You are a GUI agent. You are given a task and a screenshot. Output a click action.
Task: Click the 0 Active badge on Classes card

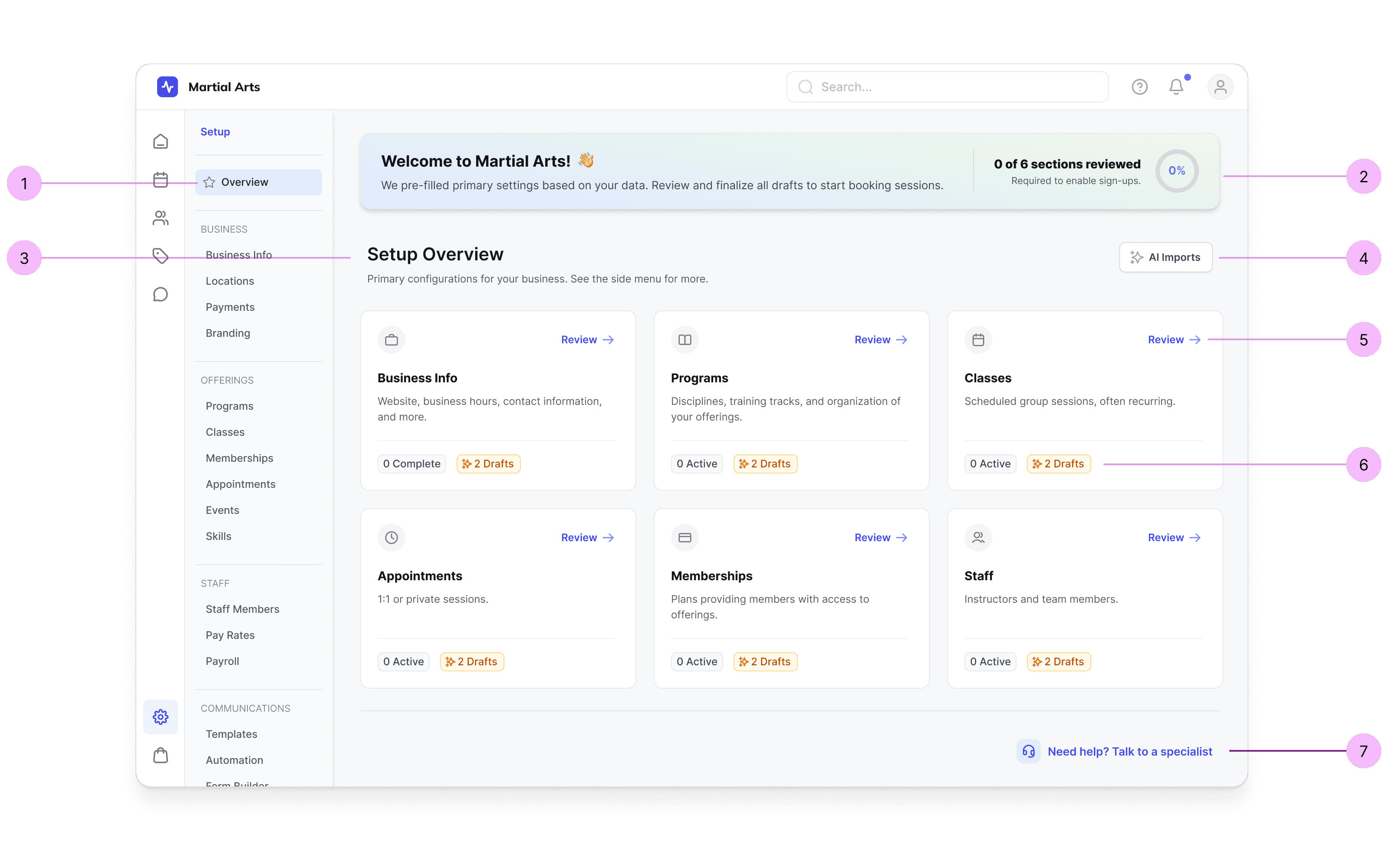(990, 464)
